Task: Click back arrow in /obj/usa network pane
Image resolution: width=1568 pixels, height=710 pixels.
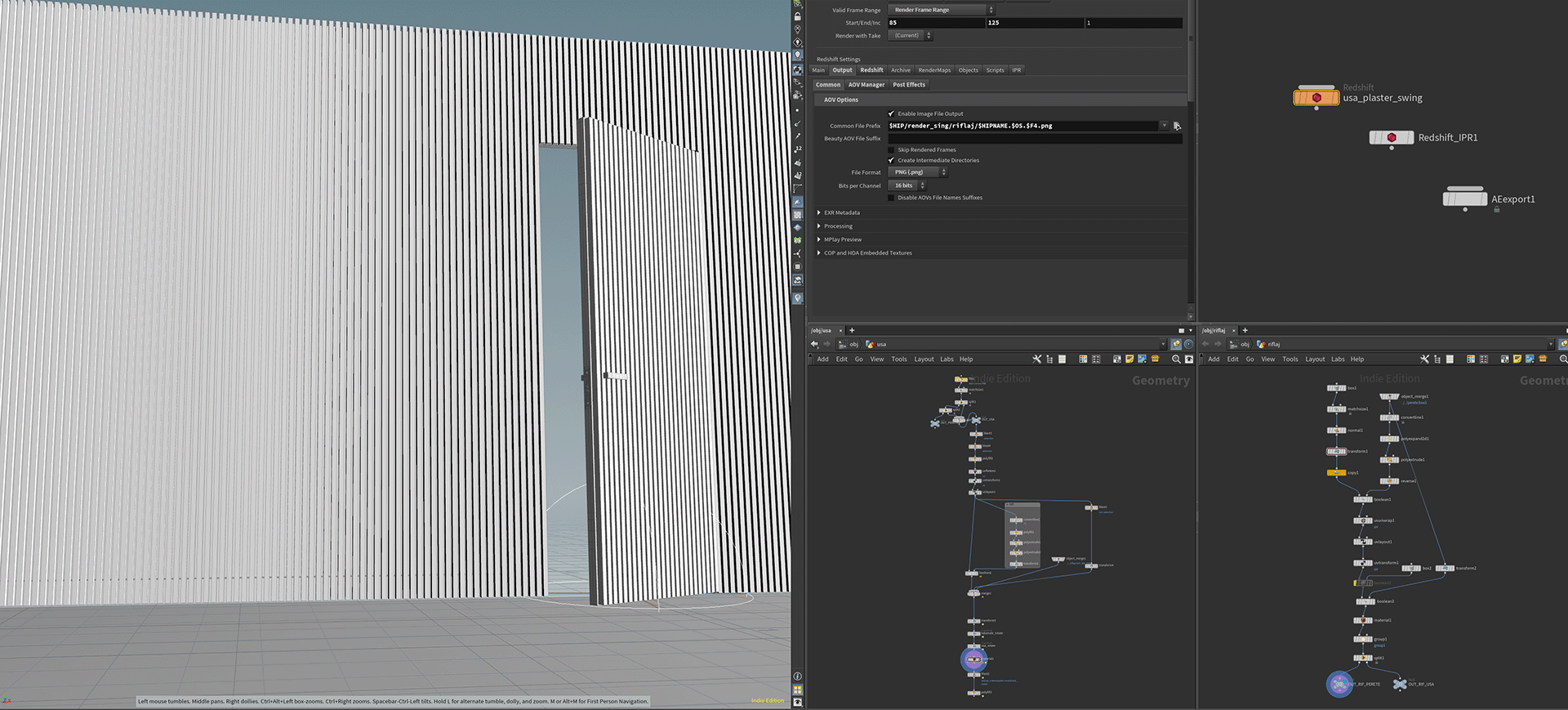Action: pyautogui.click(x=814, y=344)
